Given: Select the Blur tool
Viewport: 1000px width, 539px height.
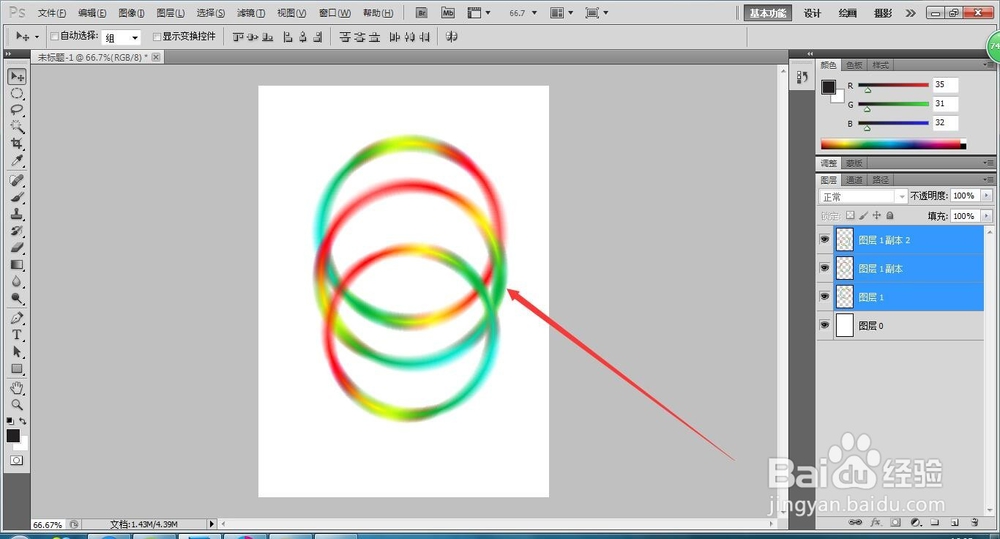Looking at the screenshot, I should click(x=17, y=281).
